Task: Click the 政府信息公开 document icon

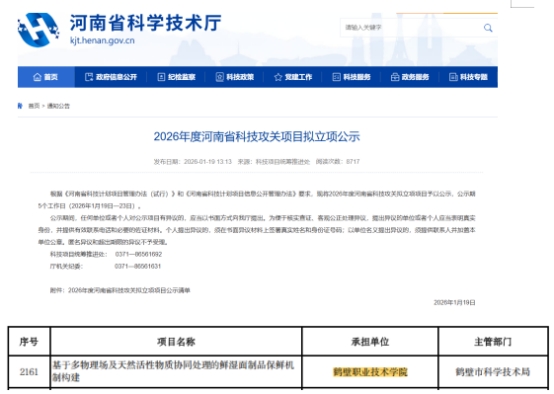Action: [x=89, y=77]
